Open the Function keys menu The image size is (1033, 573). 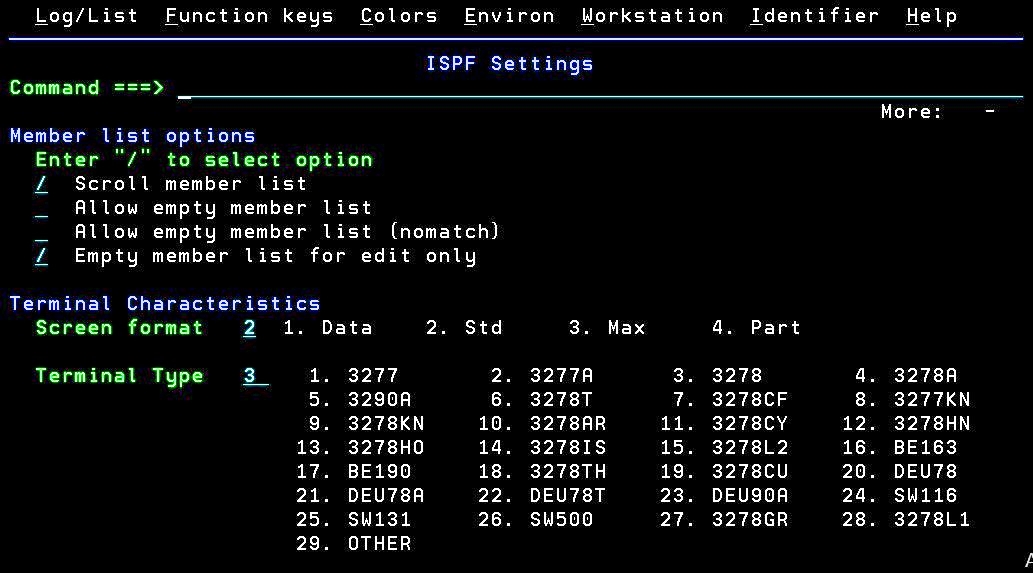(249, 16)
